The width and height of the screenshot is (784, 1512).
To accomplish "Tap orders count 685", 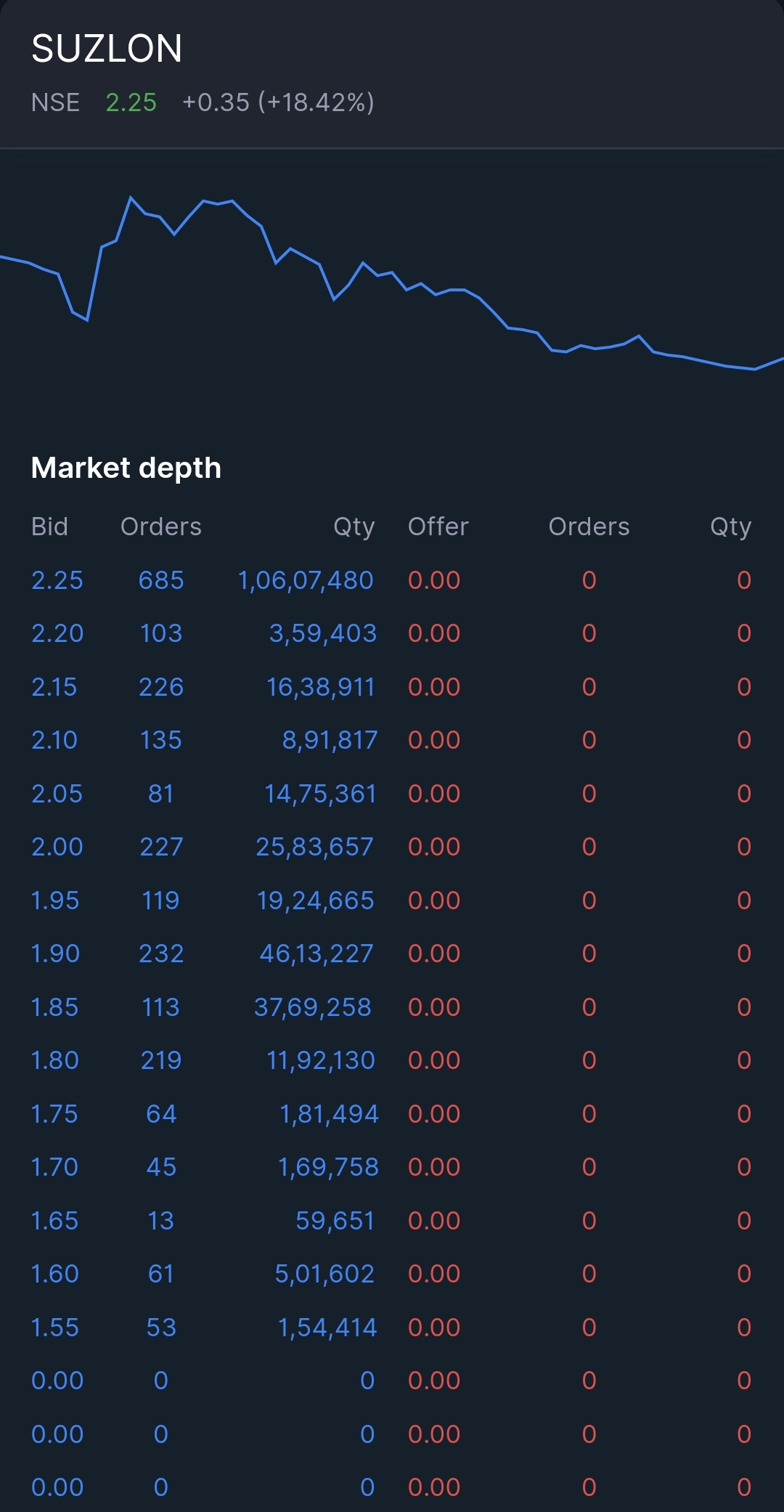I will click(x=161, y=580).
